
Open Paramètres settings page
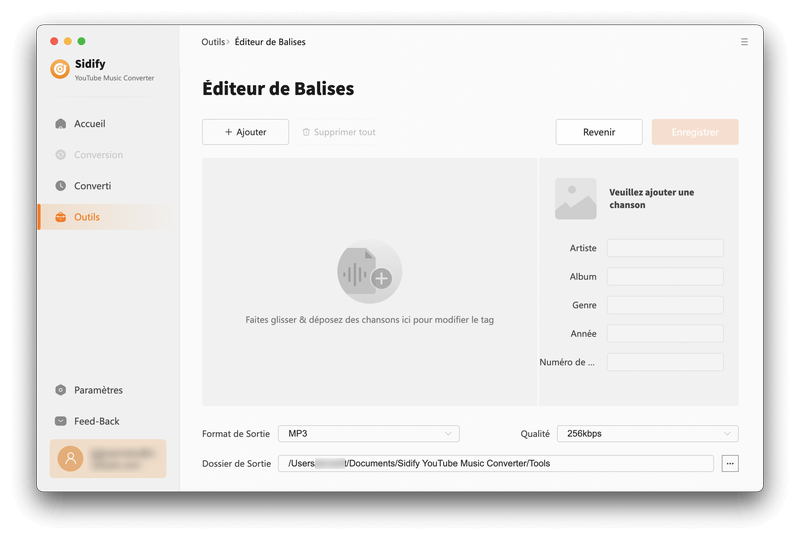[98, 390]
